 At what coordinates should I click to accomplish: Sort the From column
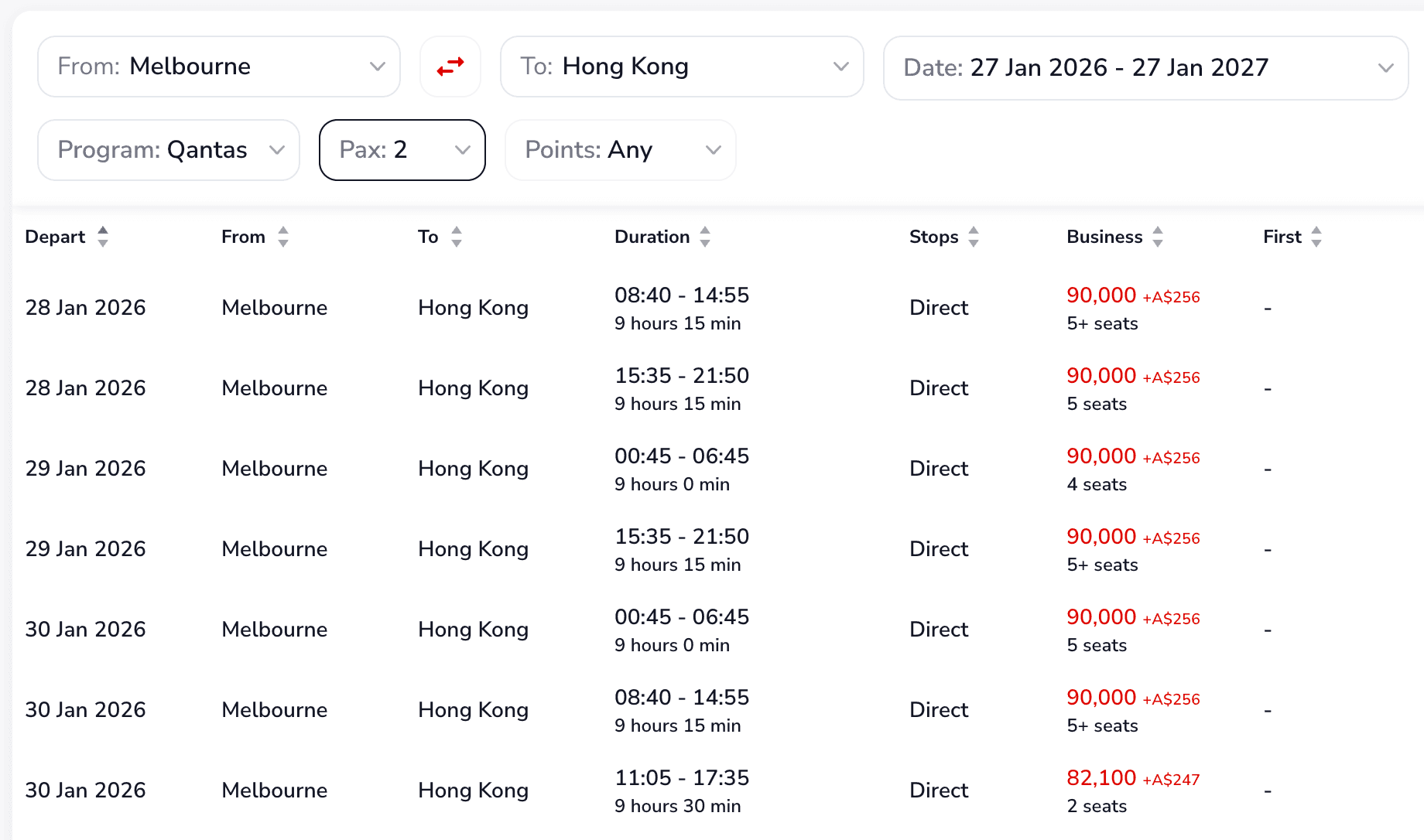point(284,237)
